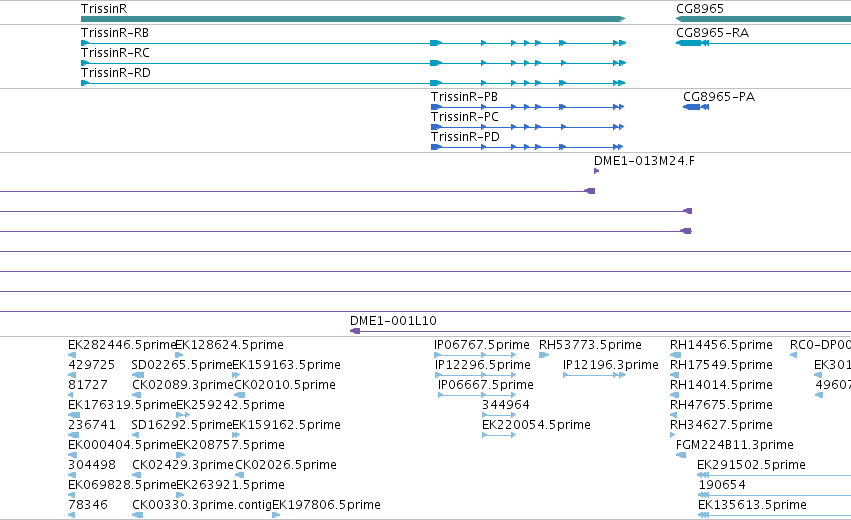Click the EK135613.5prime EST label
851x520 pixels.
tap(752, 505)
